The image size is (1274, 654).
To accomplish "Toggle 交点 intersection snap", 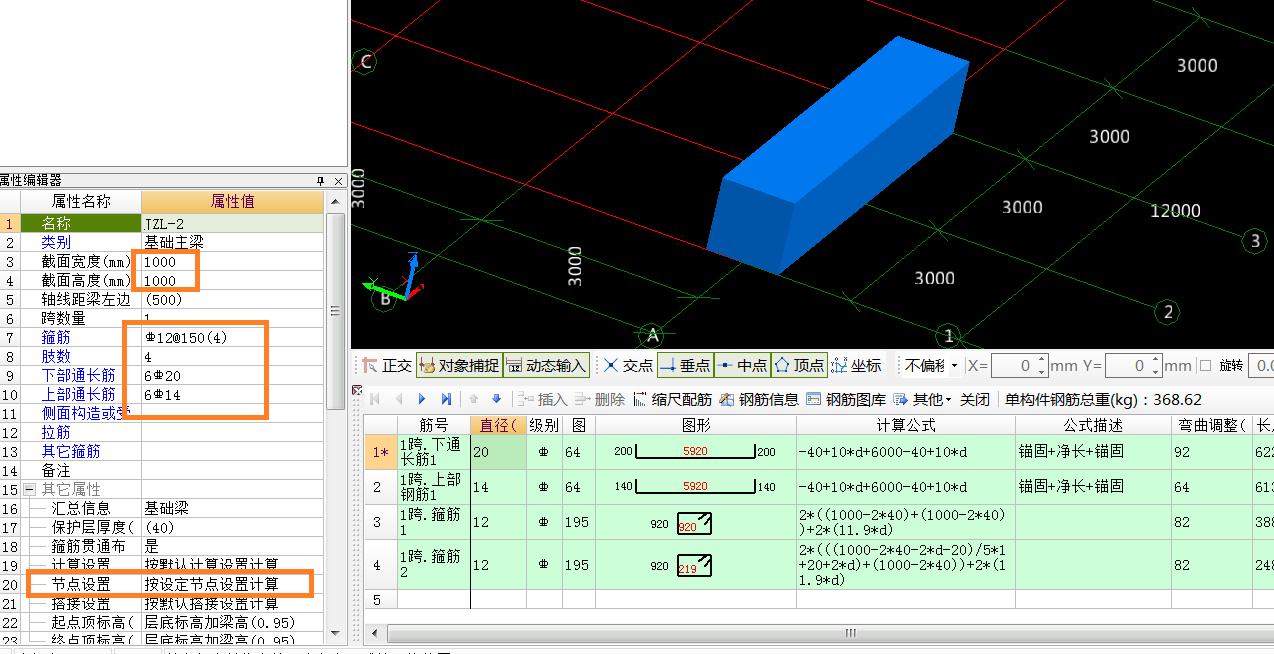I will tap(627, 366).
